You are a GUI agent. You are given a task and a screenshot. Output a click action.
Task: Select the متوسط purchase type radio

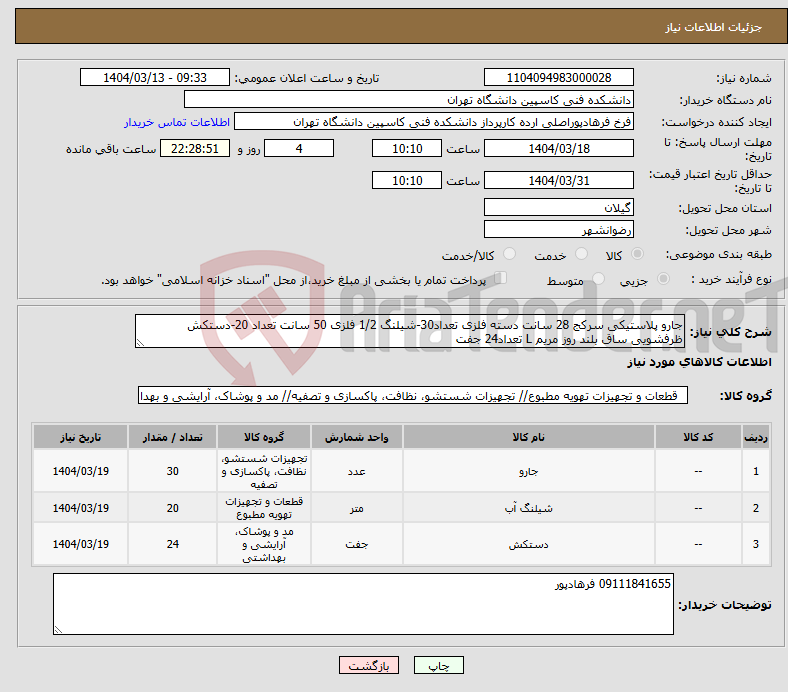[x=599, y=278]
